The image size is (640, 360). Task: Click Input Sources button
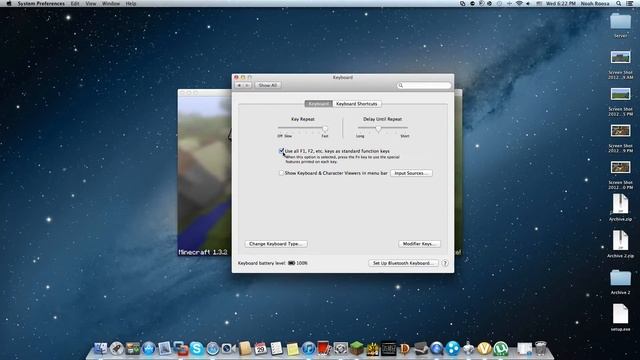point(411,173)
